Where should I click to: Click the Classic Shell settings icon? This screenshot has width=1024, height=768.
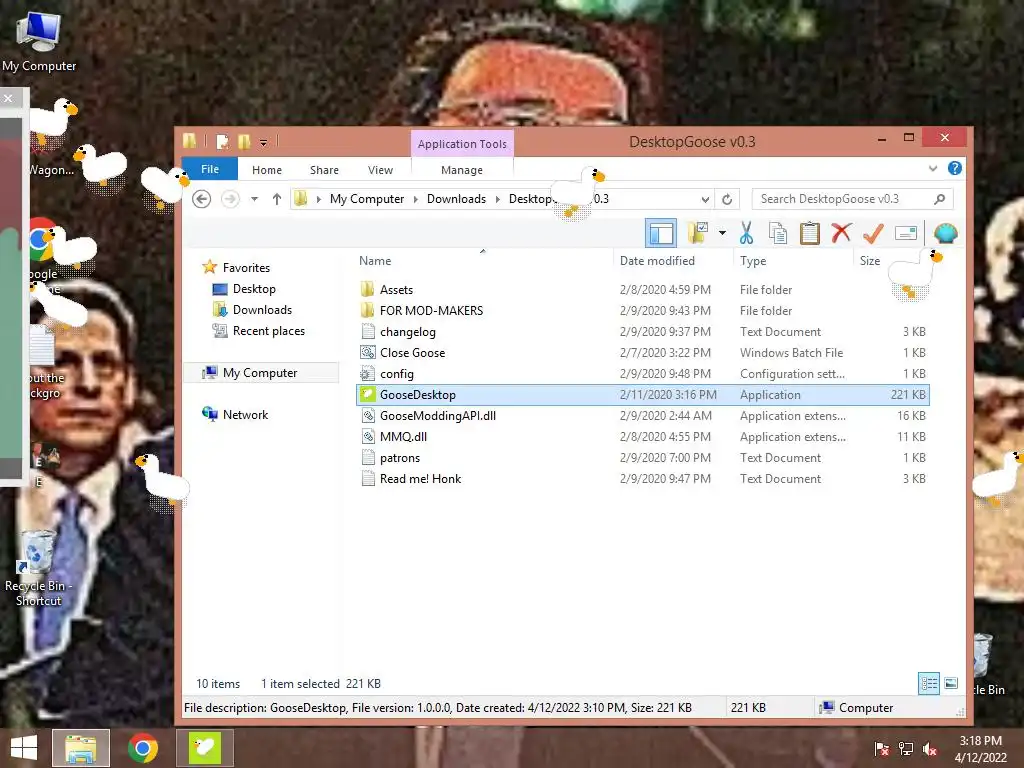tap(946, 232)
